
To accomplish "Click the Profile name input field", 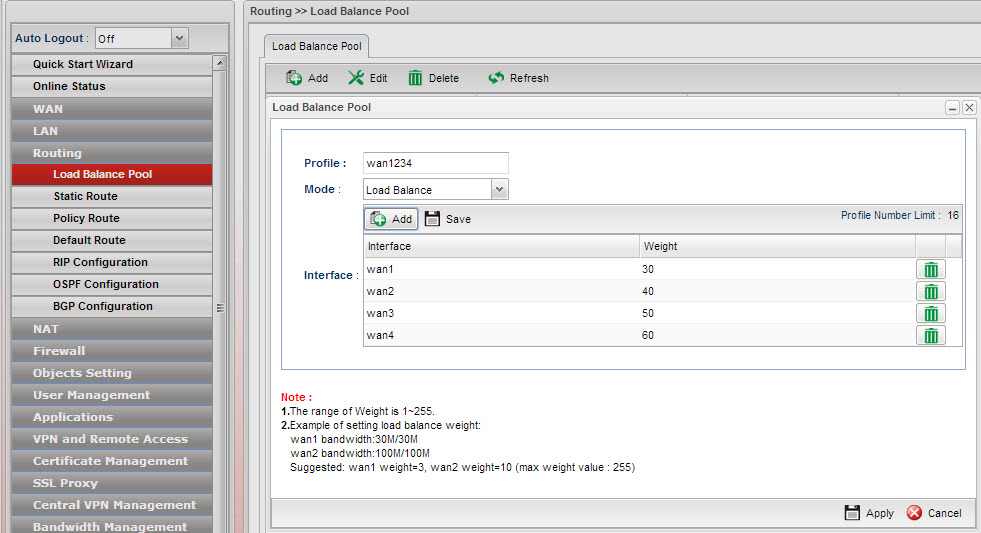I will (x=435, y=163).
